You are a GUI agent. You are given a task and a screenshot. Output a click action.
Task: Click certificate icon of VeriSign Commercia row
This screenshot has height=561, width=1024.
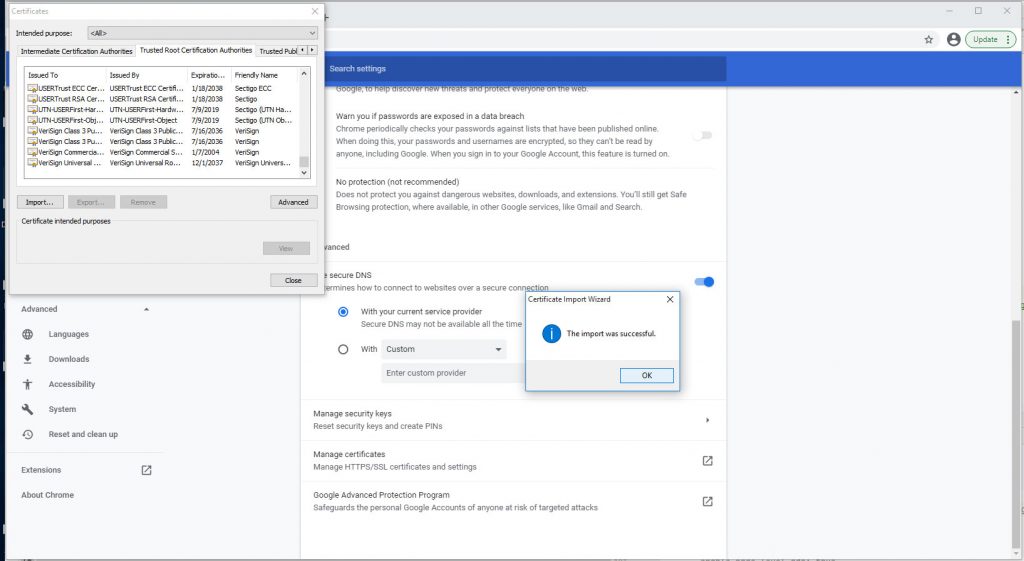tap(32, 152)
